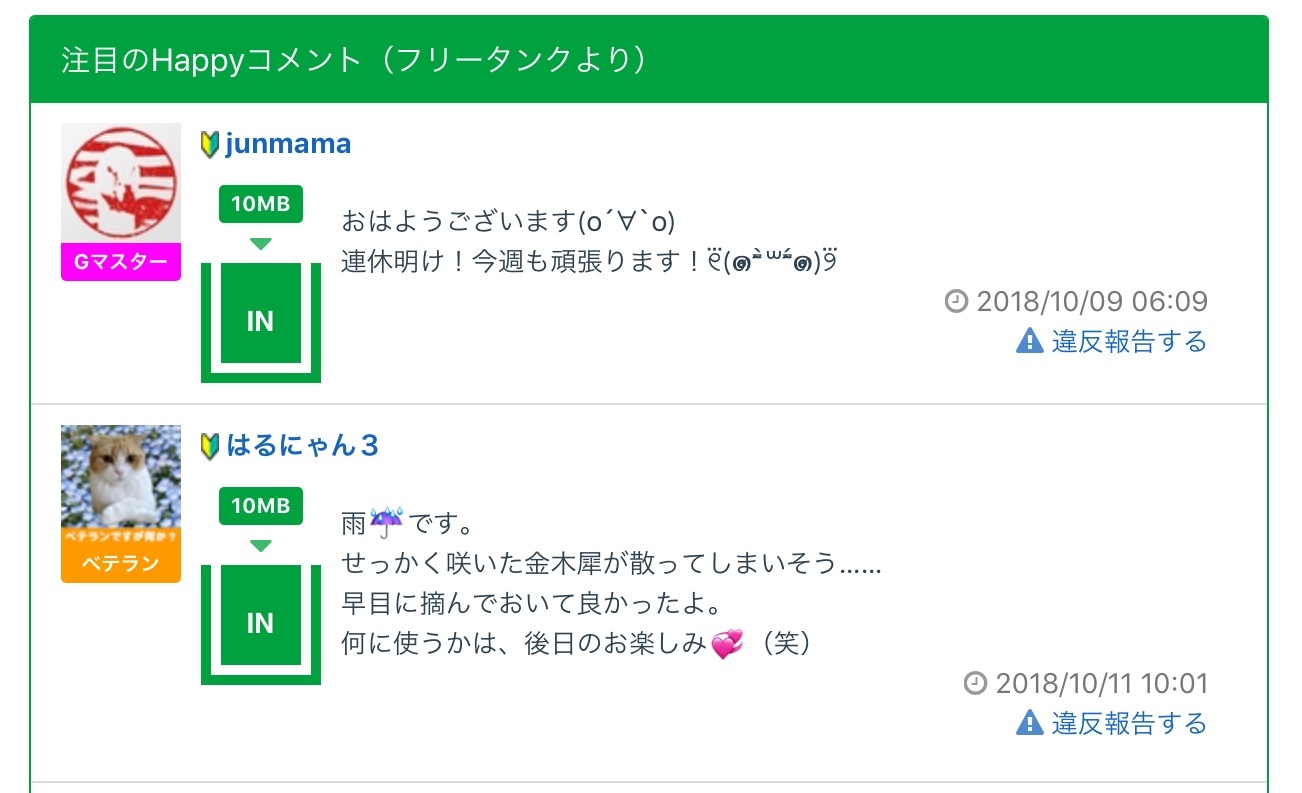Click the 10MB badge in junmama's comment

tap(260, 204)
